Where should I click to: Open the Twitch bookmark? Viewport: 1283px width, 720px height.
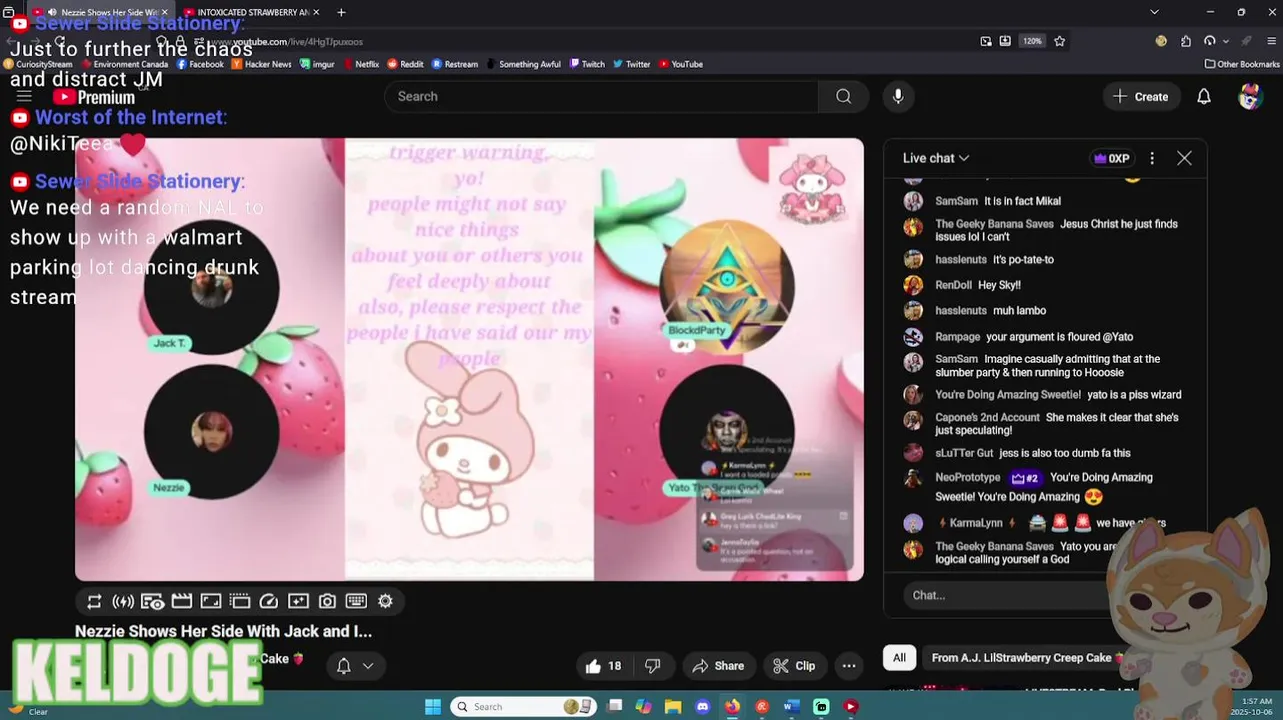(587, 64)
